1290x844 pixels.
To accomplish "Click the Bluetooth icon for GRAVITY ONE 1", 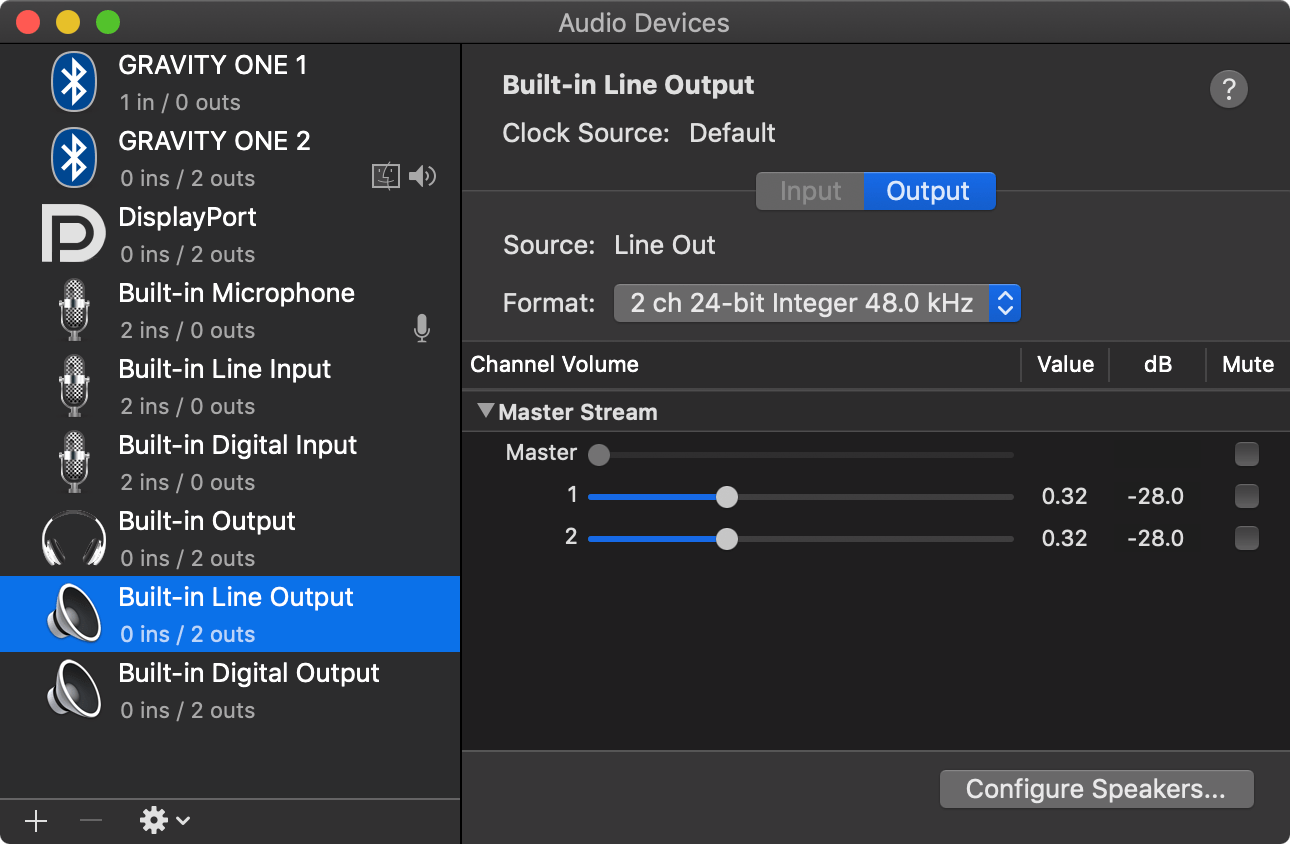I will 73,82.
